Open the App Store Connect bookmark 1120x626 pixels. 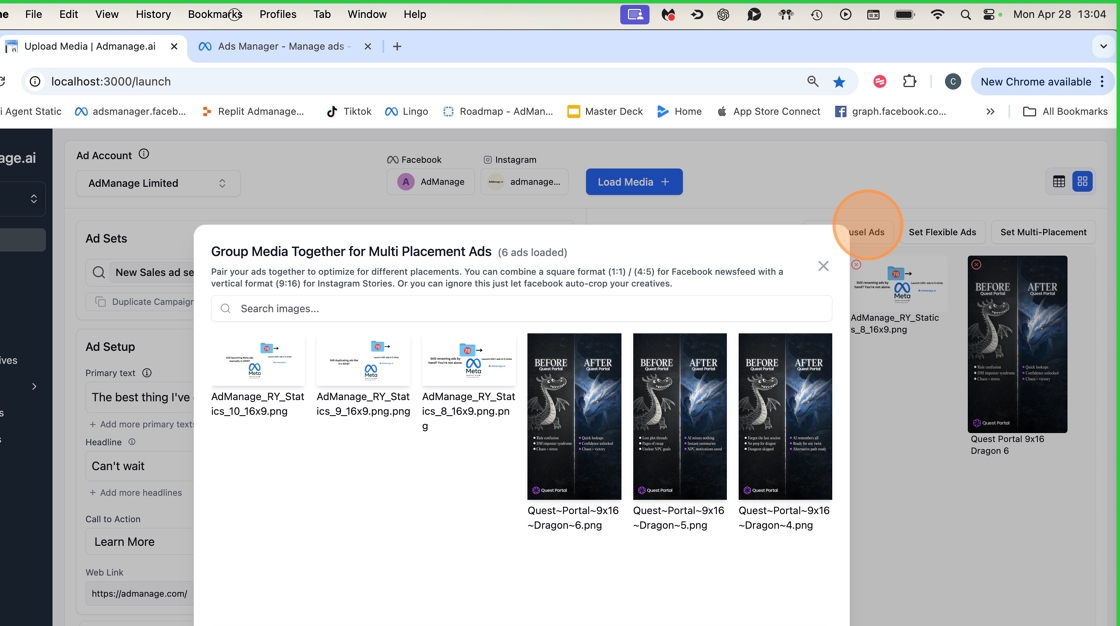pos(768,111)
